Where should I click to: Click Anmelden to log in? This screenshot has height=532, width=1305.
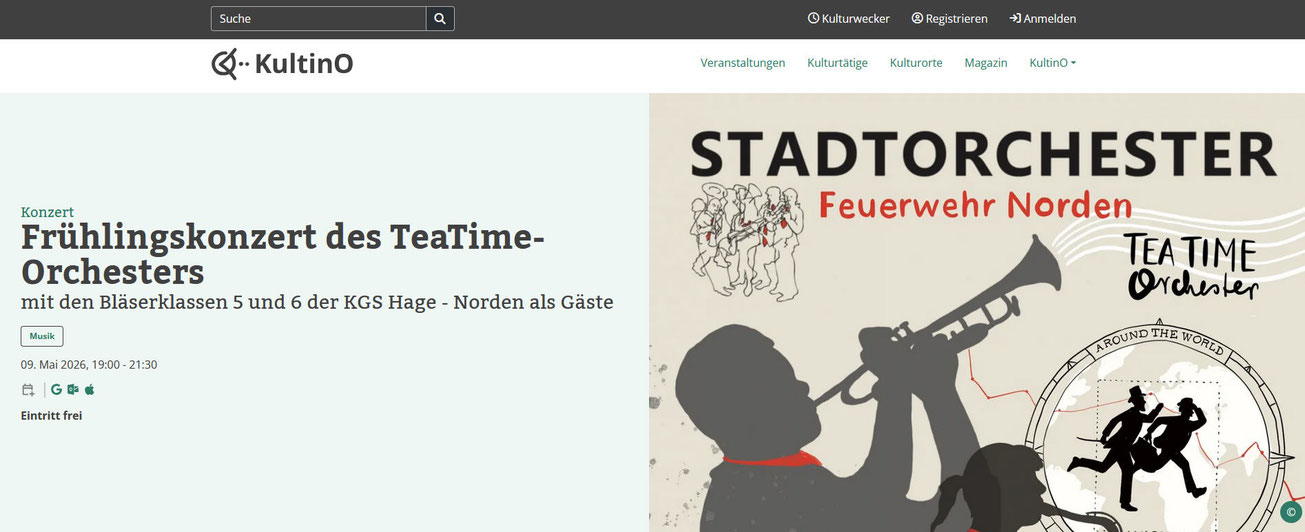(x=1043, y=19)
